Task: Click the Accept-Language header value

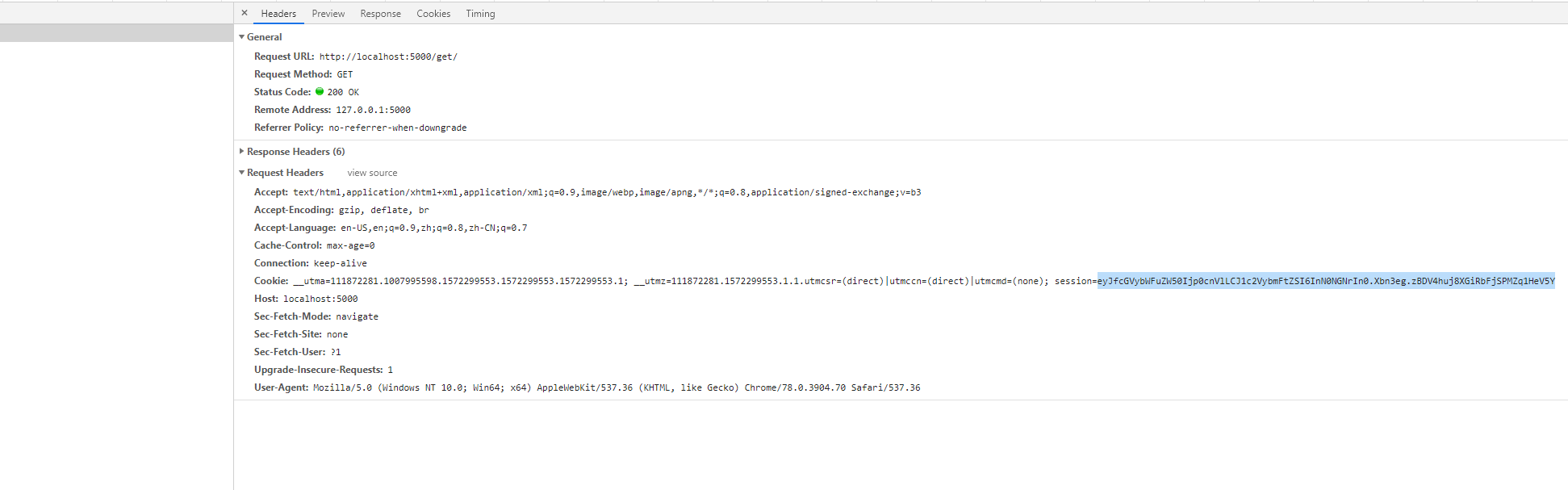Action: 433,228
